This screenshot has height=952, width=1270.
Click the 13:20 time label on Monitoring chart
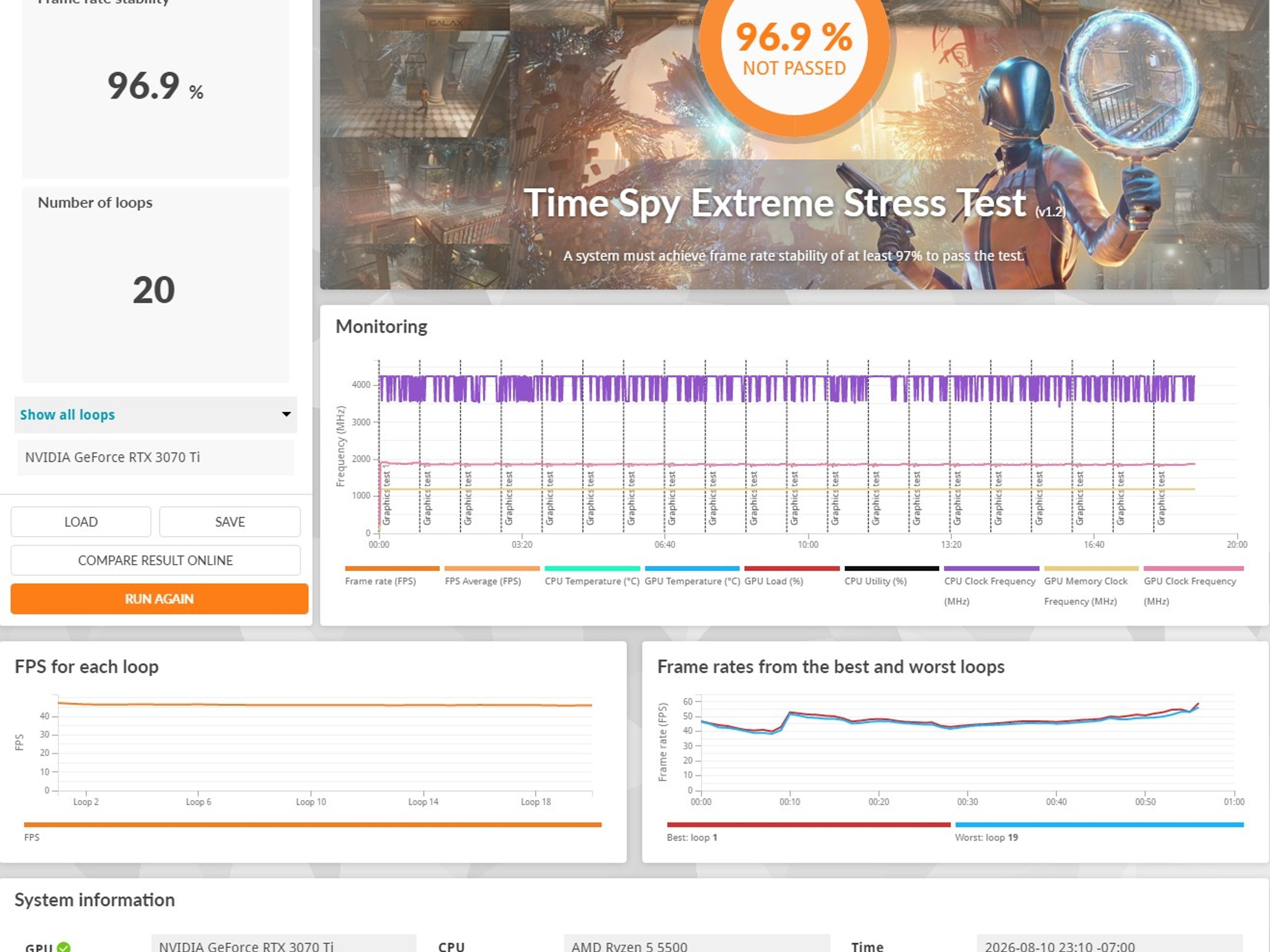point(951,545)
